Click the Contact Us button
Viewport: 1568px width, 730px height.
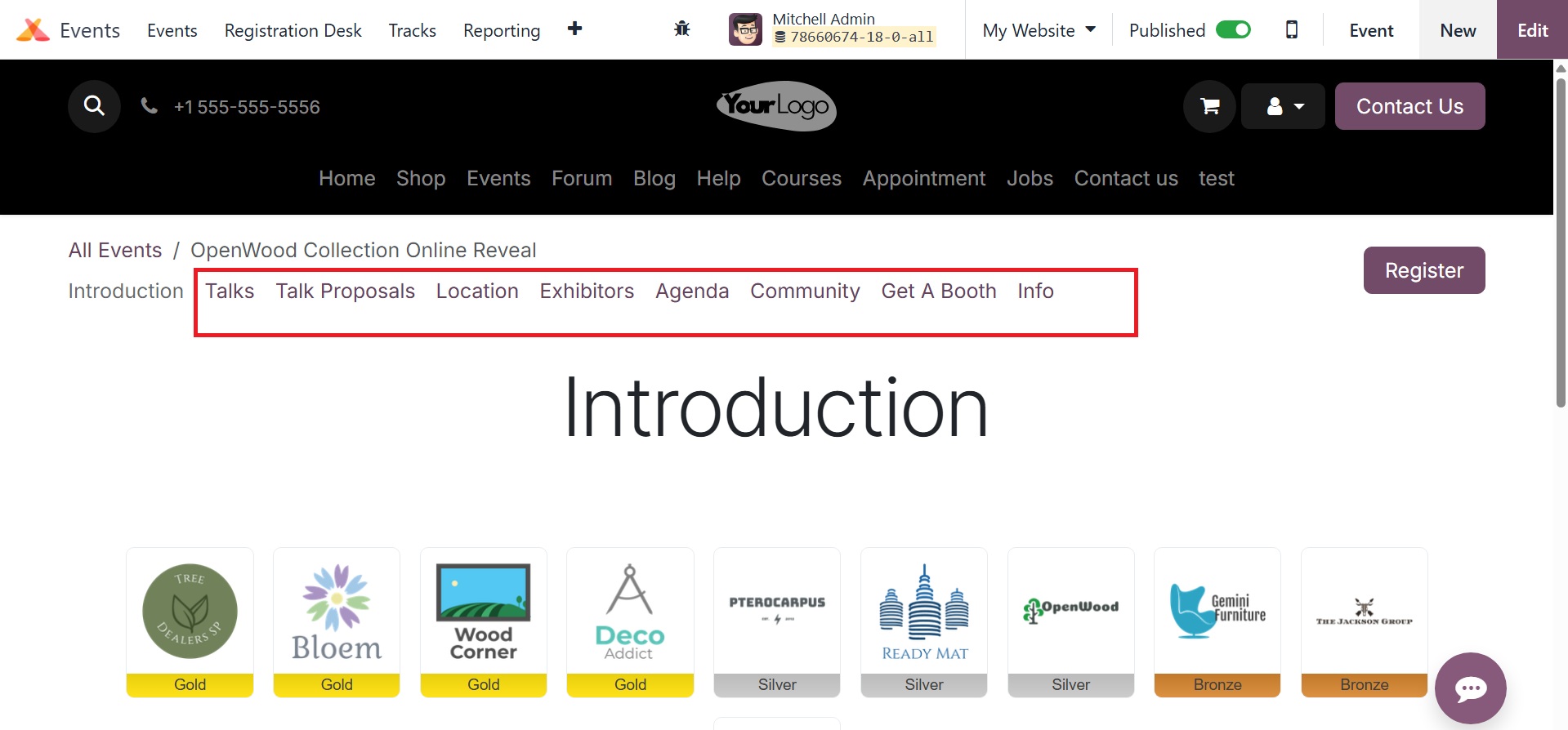tap(1409, 106)
